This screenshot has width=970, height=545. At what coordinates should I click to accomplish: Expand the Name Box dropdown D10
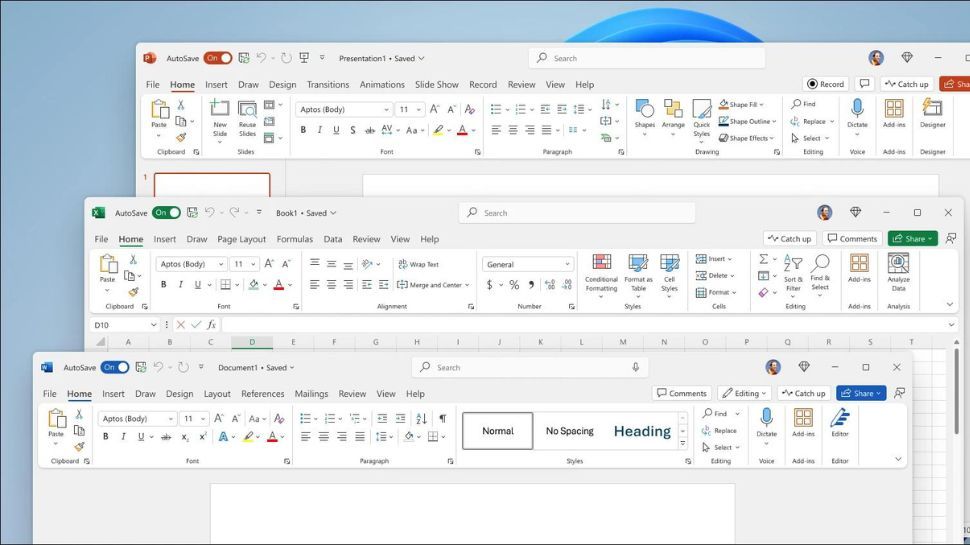point(153,325)
